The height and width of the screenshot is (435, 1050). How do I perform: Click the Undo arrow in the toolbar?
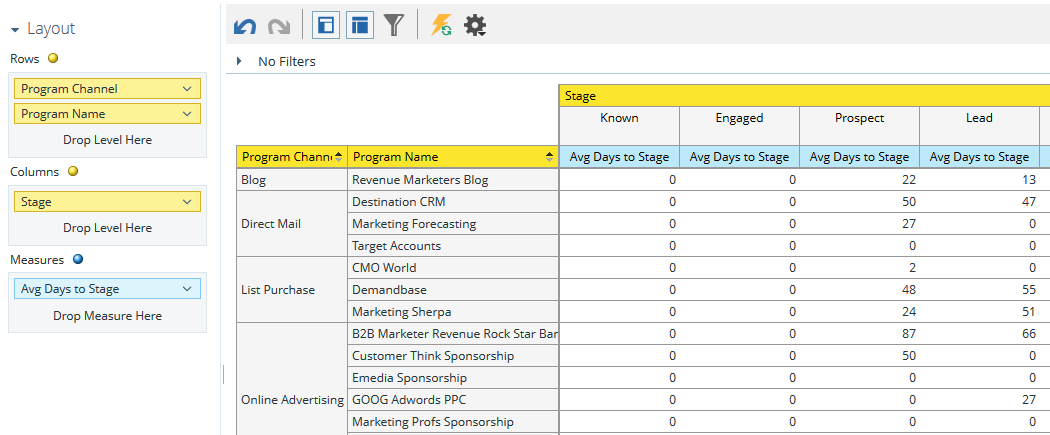click(245, 26)
